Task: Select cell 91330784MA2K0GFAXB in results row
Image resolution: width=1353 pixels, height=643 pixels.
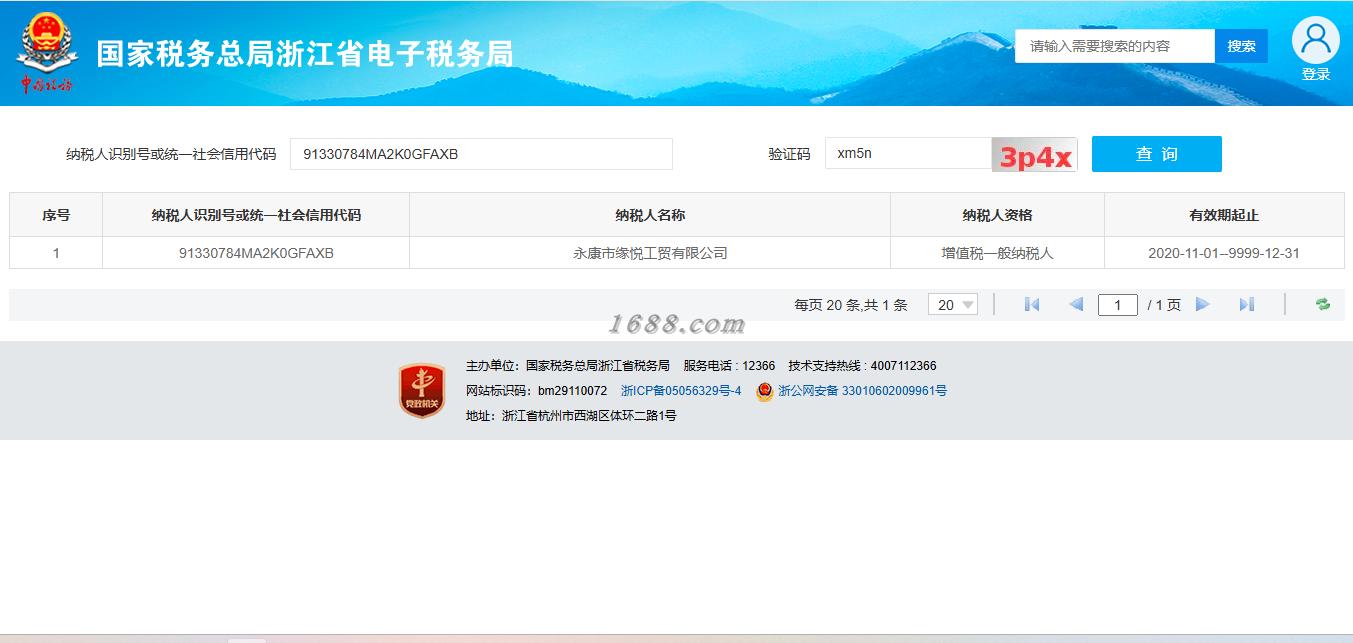Action: pyautogui.click(x=256, y=253)
